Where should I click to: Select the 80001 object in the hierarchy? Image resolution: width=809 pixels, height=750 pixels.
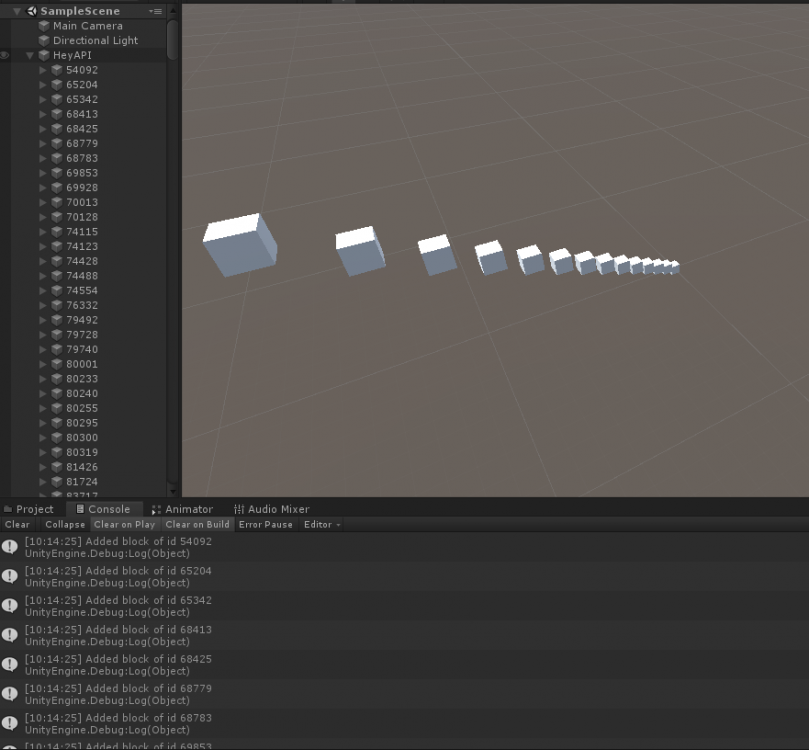(x=82, y=364)
